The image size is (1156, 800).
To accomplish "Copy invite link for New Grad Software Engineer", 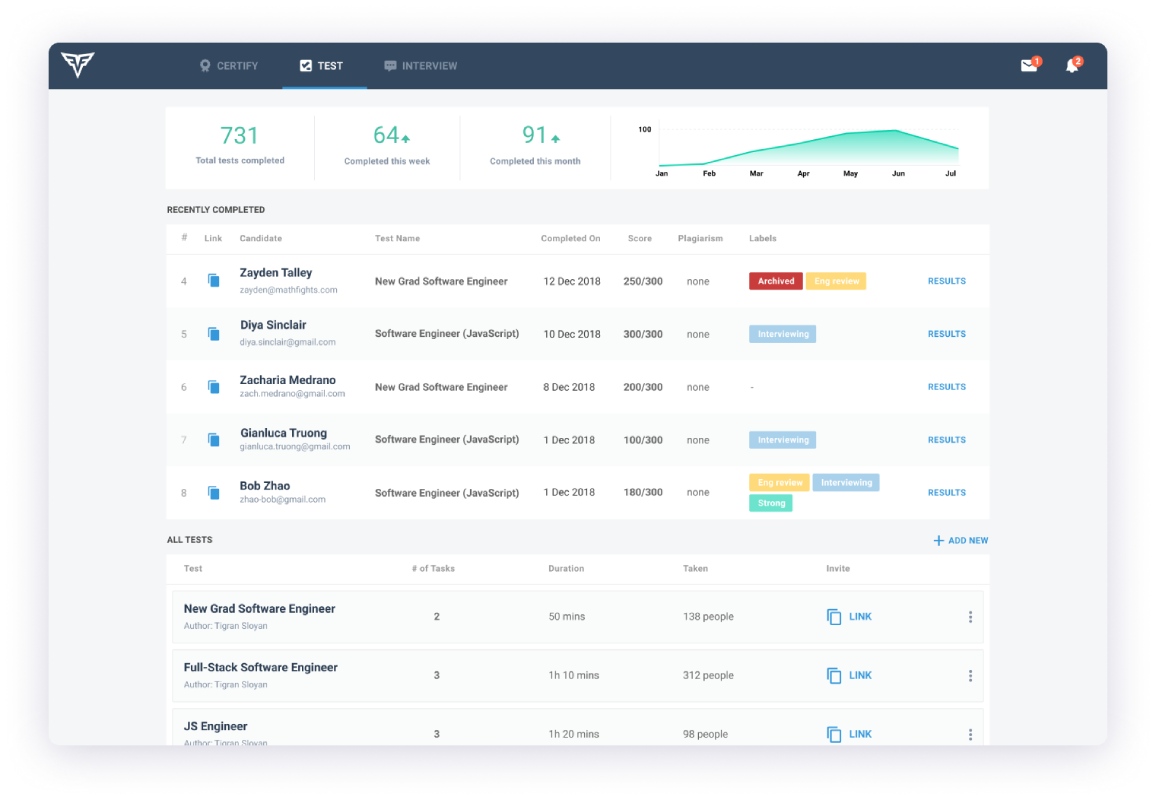I will pos(849,616).
